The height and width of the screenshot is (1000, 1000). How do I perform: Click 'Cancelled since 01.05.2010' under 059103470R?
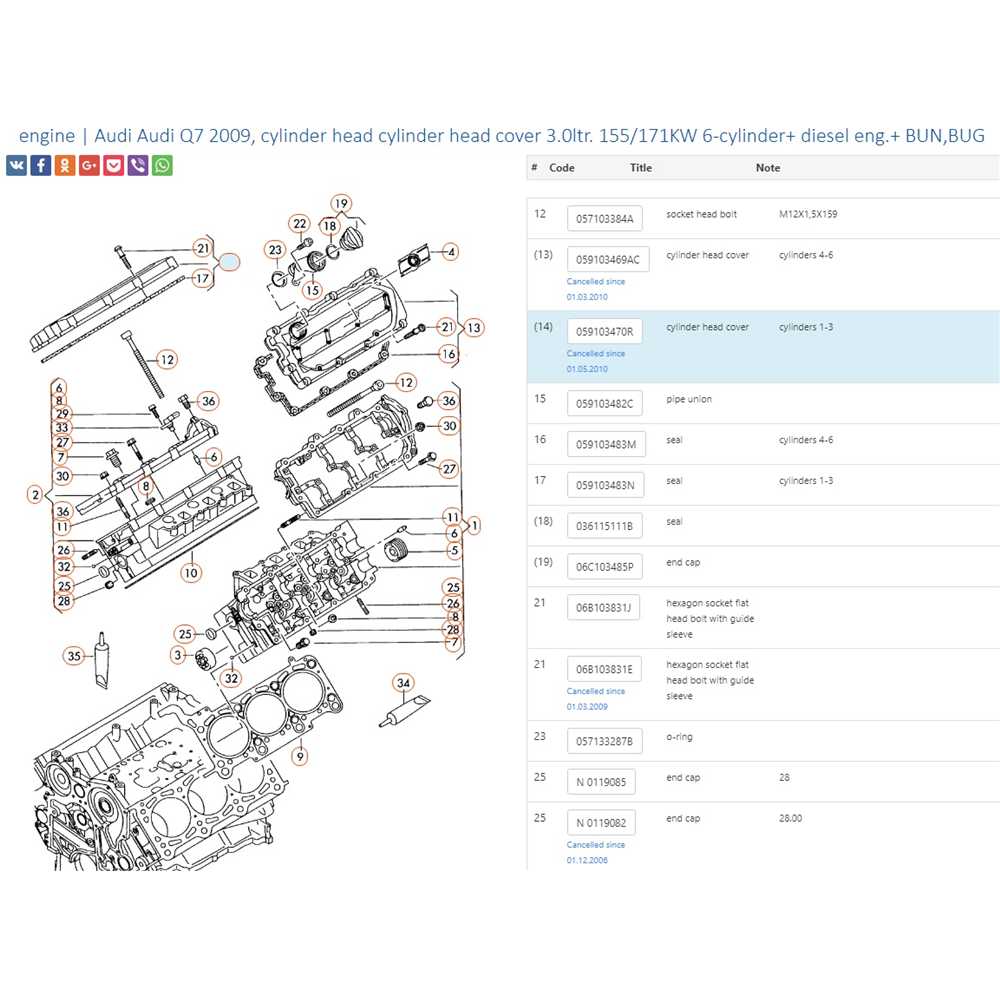(x=596, y=361)
